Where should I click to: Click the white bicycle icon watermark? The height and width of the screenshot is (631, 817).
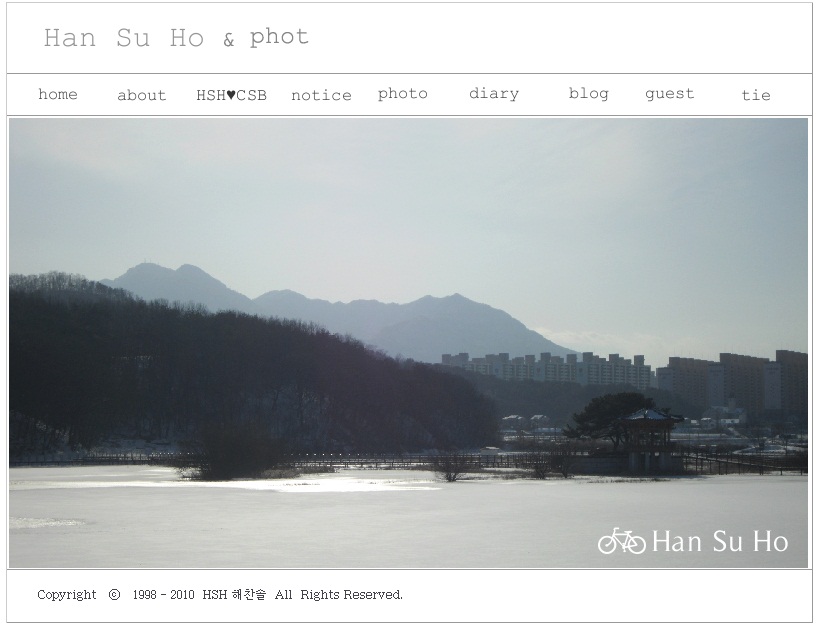point(622,540)
